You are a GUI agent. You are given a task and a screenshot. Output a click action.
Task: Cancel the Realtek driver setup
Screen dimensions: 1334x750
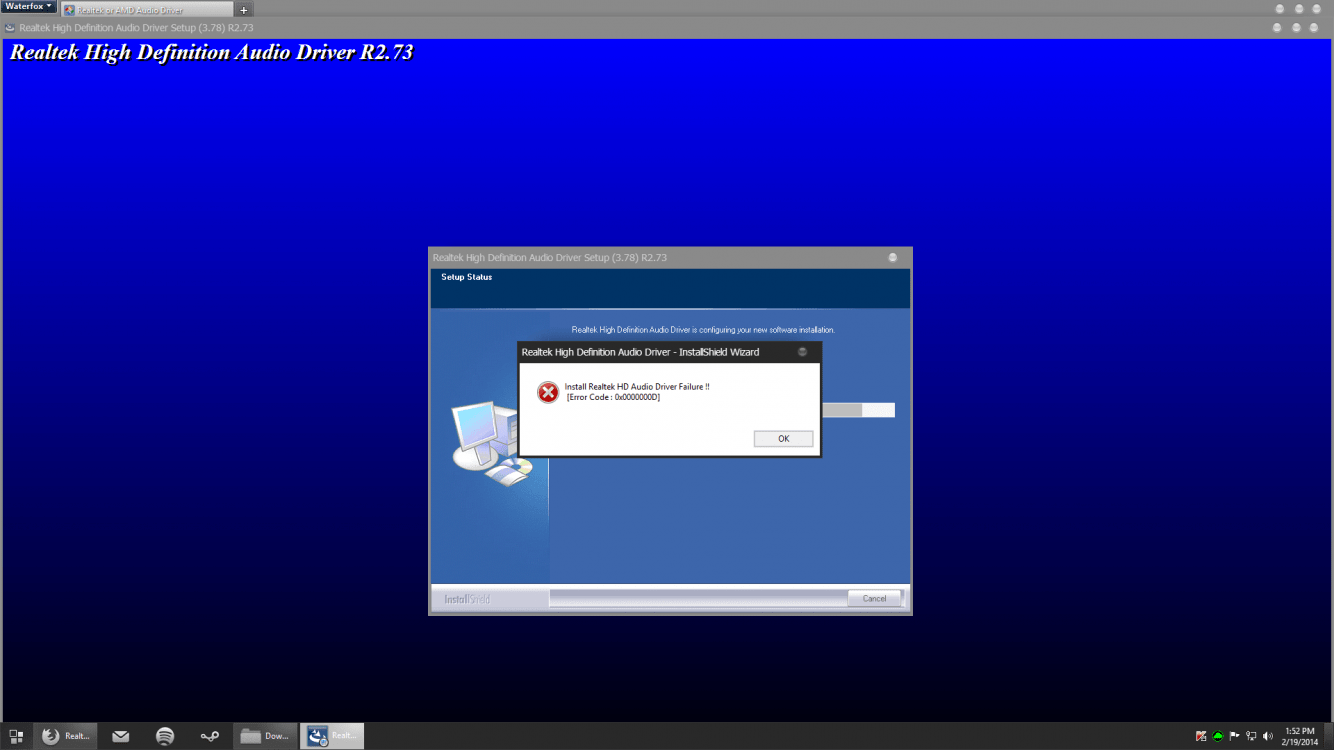[874, 598]
